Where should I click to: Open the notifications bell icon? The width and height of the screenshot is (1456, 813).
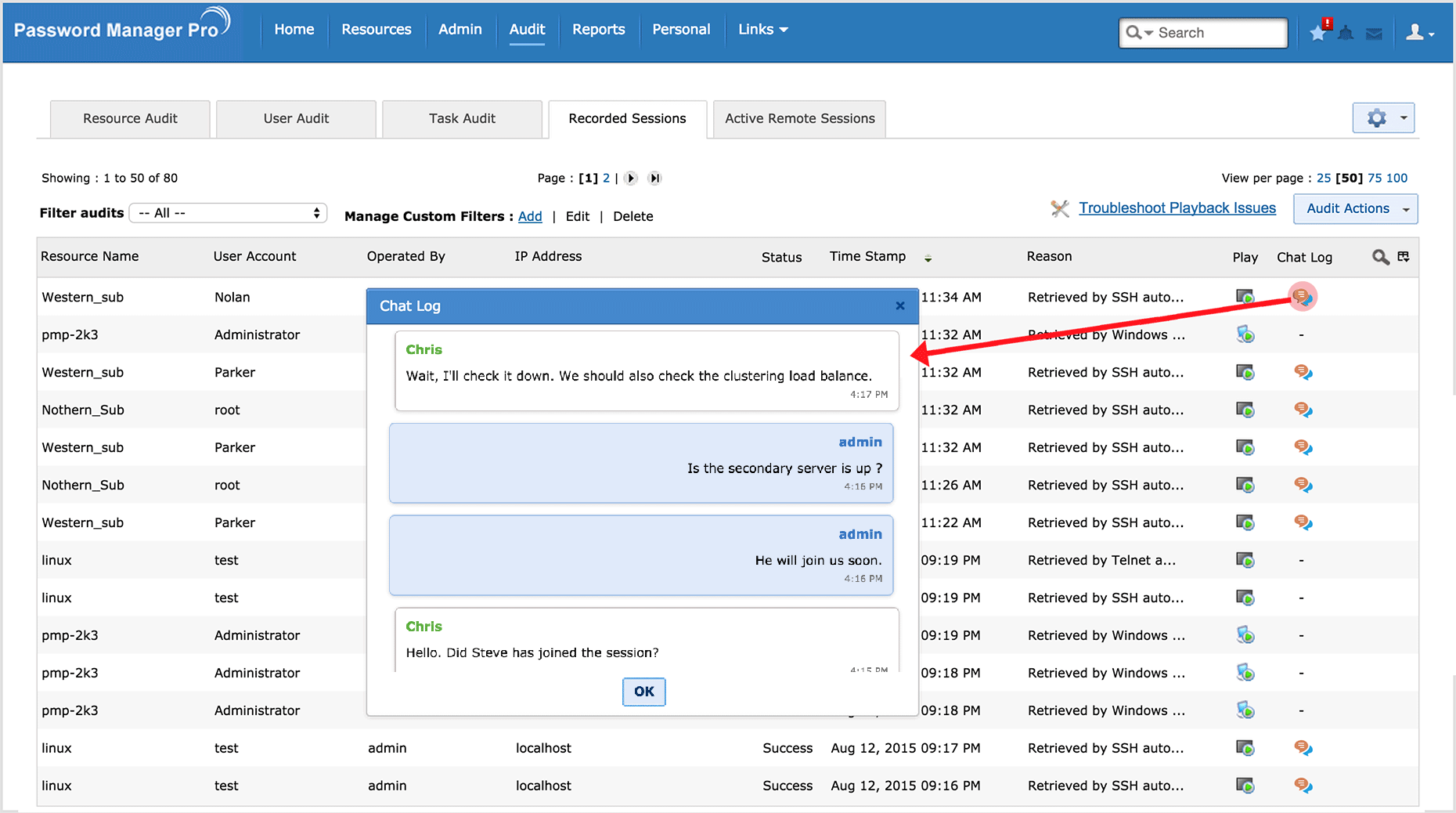[x=1346, y=33]
